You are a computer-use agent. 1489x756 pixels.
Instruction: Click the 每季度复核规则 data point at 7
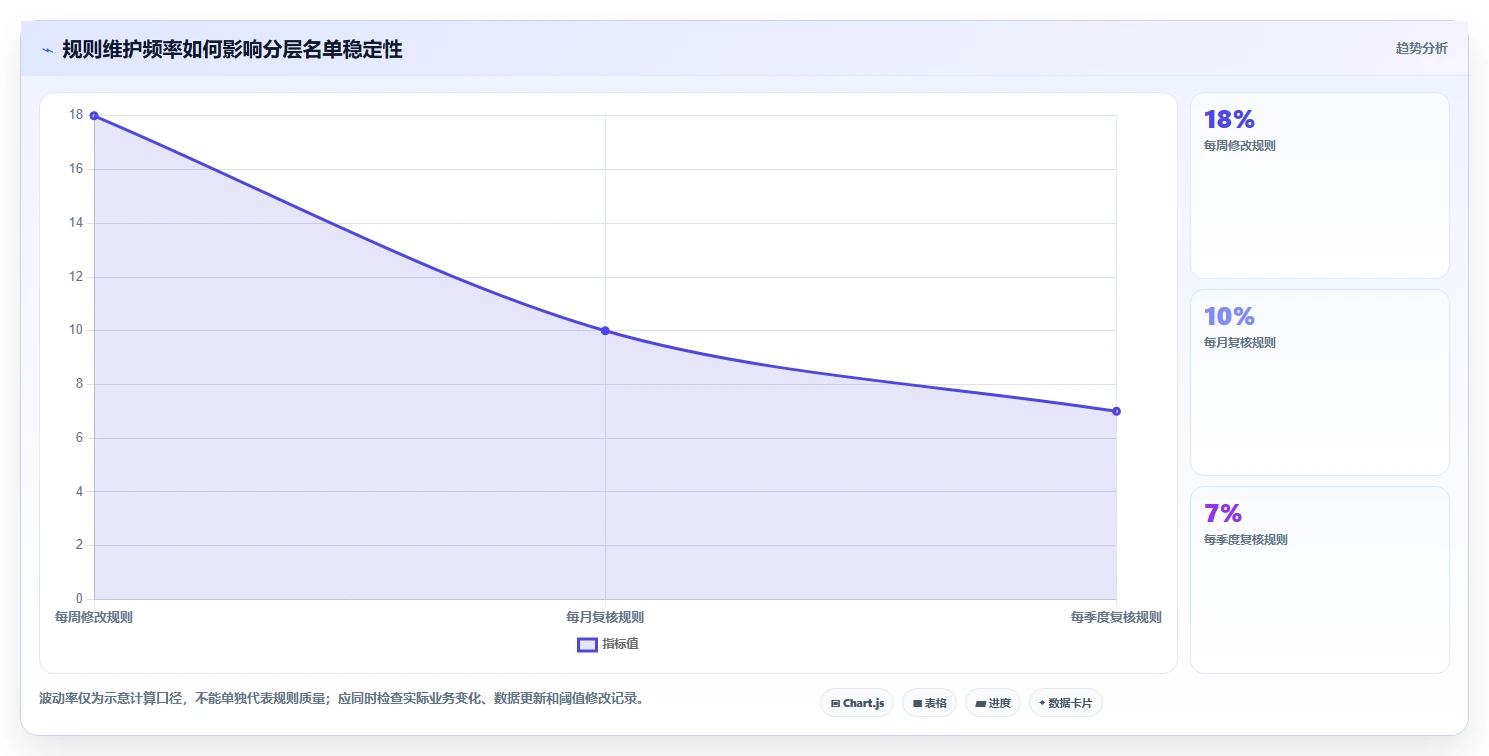1116,411
